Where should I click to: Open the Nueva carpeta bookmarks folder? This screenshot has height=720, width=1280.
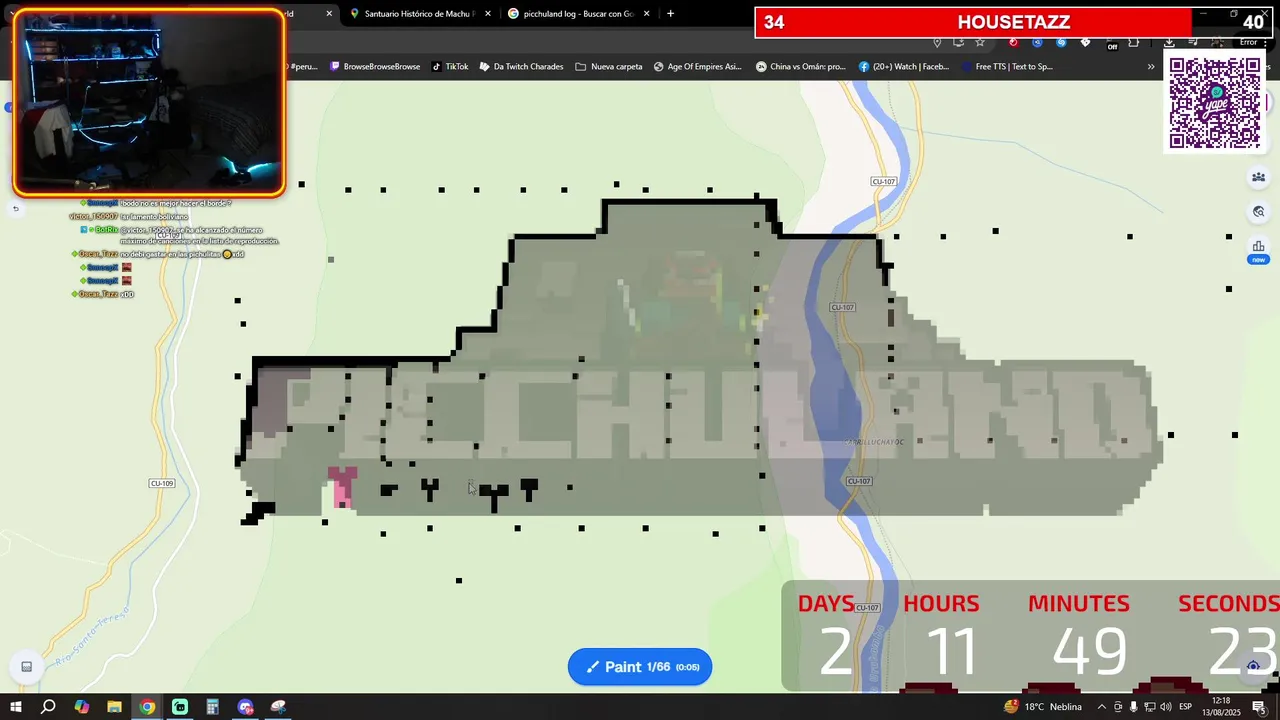609,67
